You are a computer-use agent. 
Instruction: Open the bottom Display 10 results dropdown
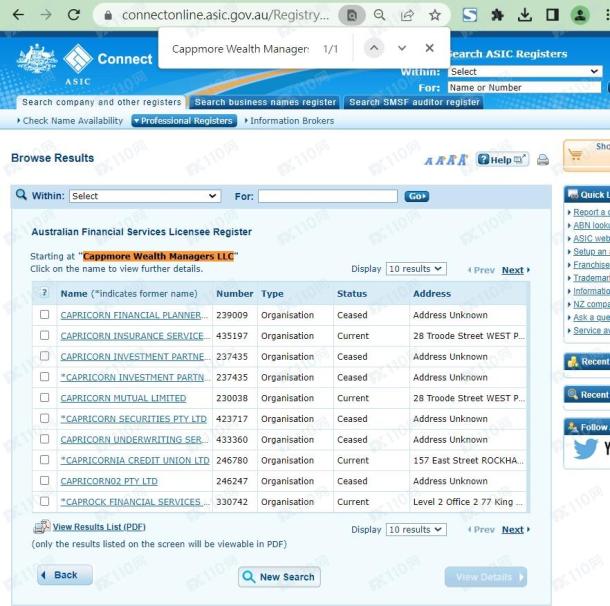416,529
